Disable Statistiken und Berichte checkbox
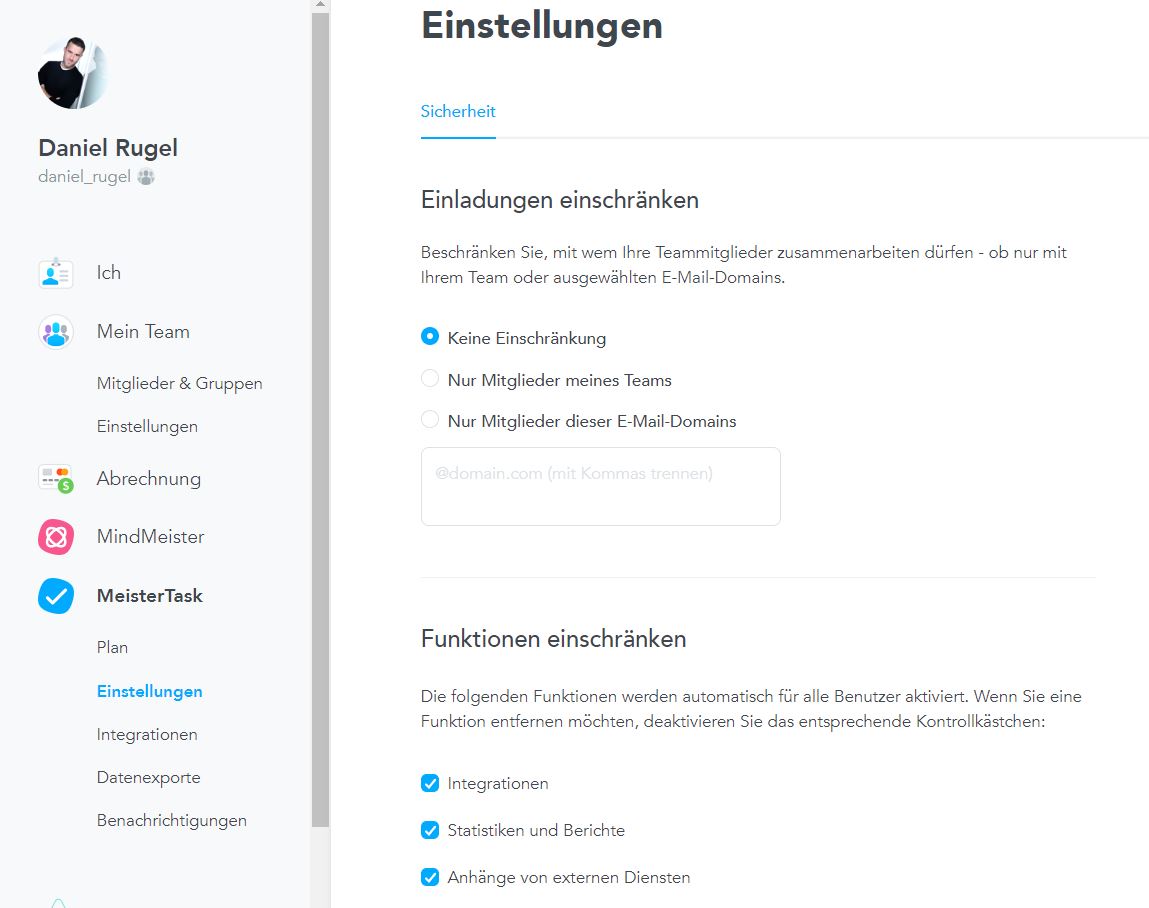This screenshot has height=908, width=1149. 430,830
